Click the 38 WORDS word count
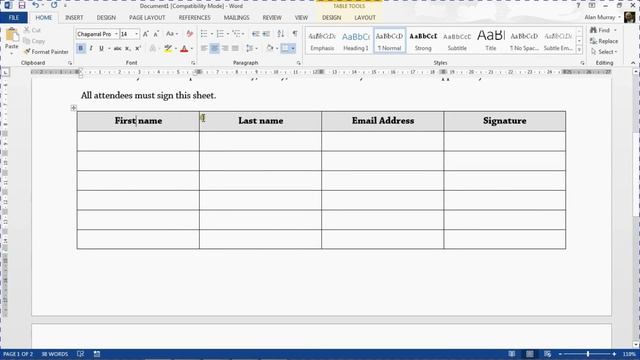 [x=55, y=354]
